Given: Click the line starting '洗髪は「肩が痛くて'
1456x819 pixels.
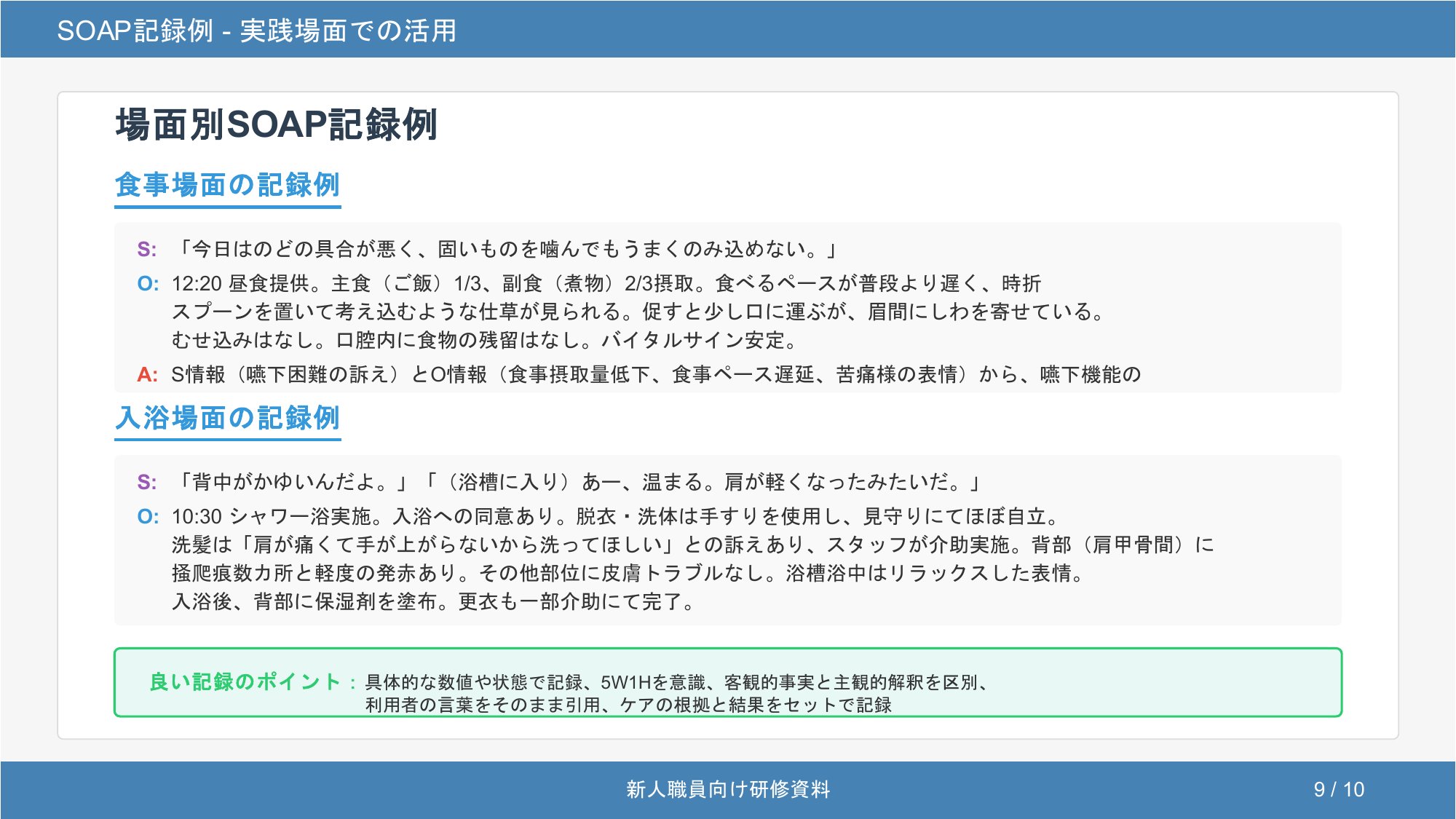Looking at the screenshot, I should click(693, 545).
